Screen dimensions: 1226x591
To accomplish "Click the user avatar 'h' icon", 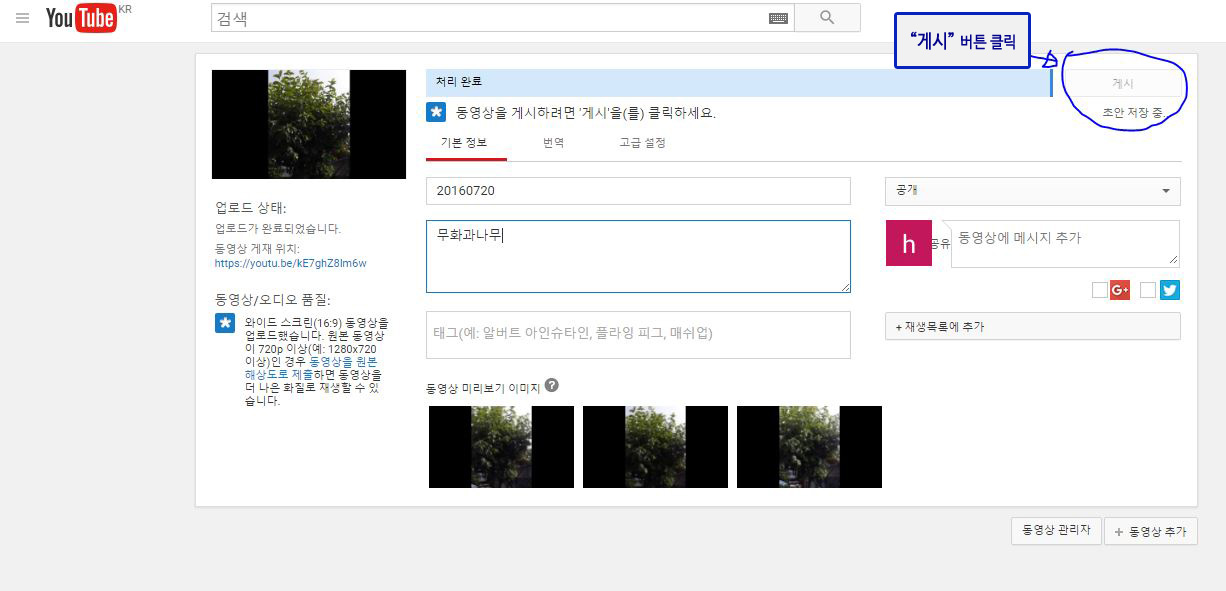I will tap(908, 243).
